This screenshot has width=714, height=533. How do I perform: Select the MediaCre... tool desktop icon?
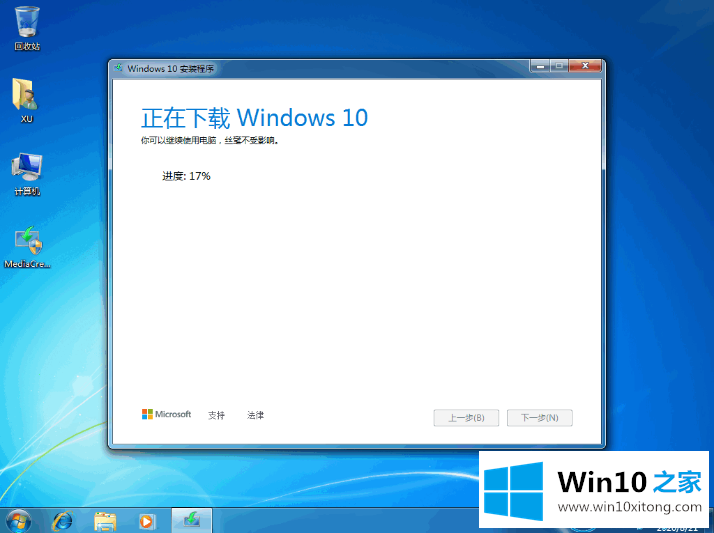coord(27,246)
